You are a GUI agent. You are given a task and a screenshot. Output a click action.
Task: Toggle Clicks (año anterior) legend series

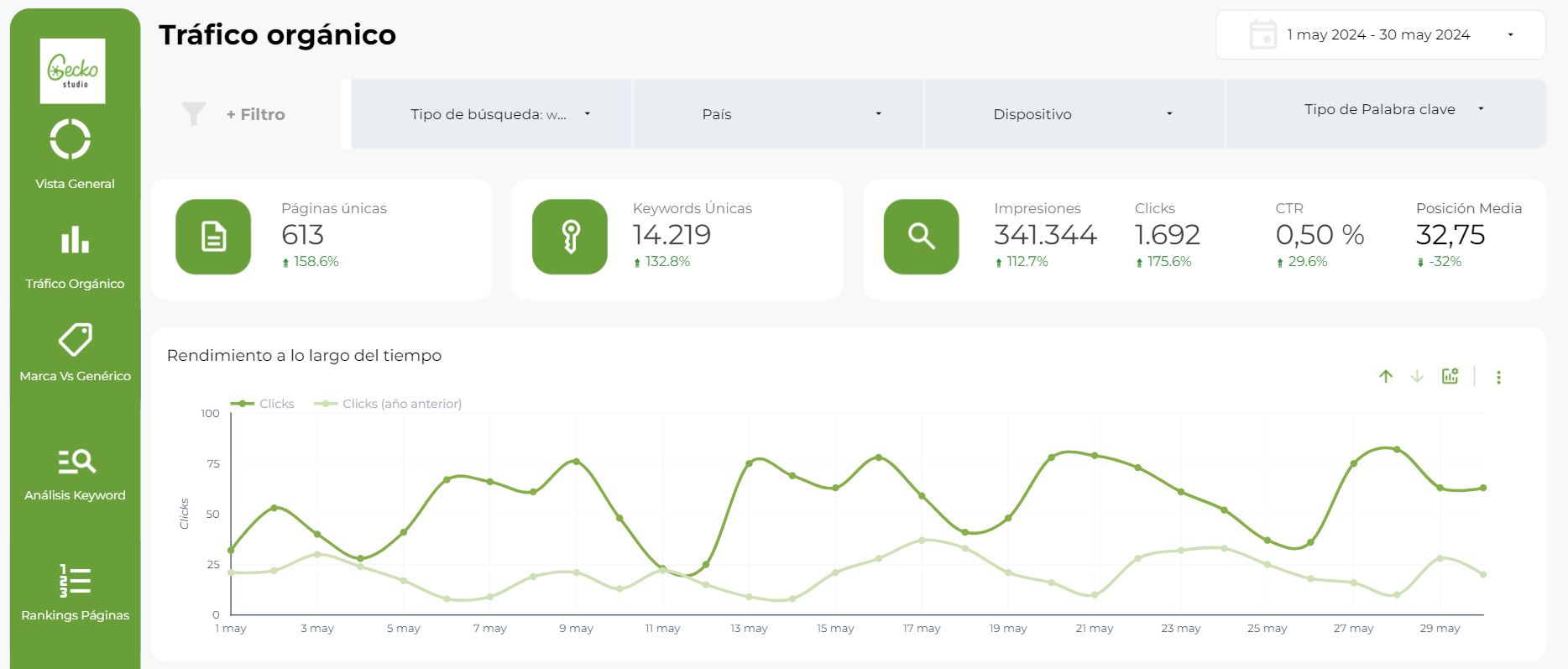pos(389,404)
